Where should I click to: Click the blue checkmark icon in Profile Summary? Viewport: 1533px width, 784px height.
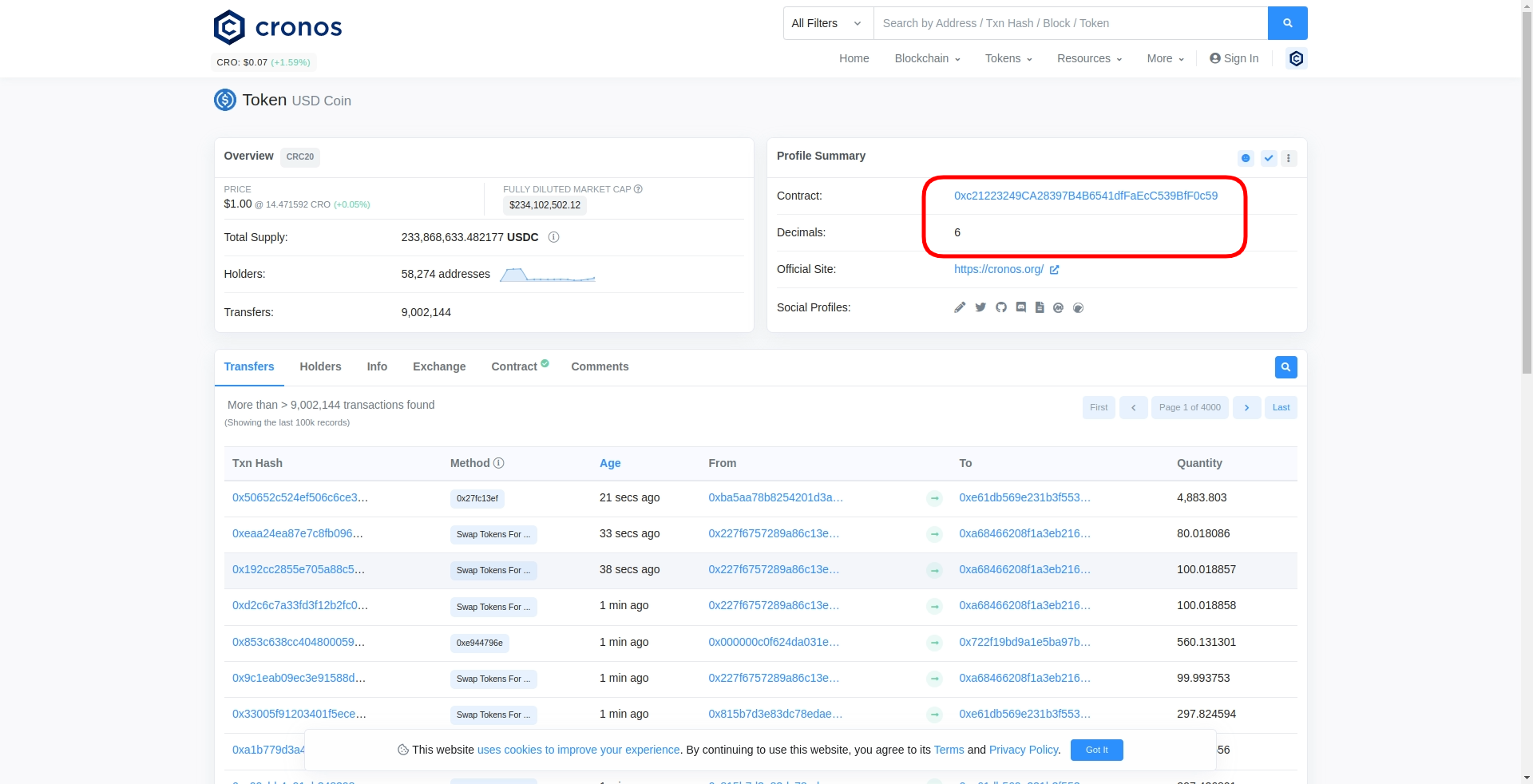coord(1269,158)
